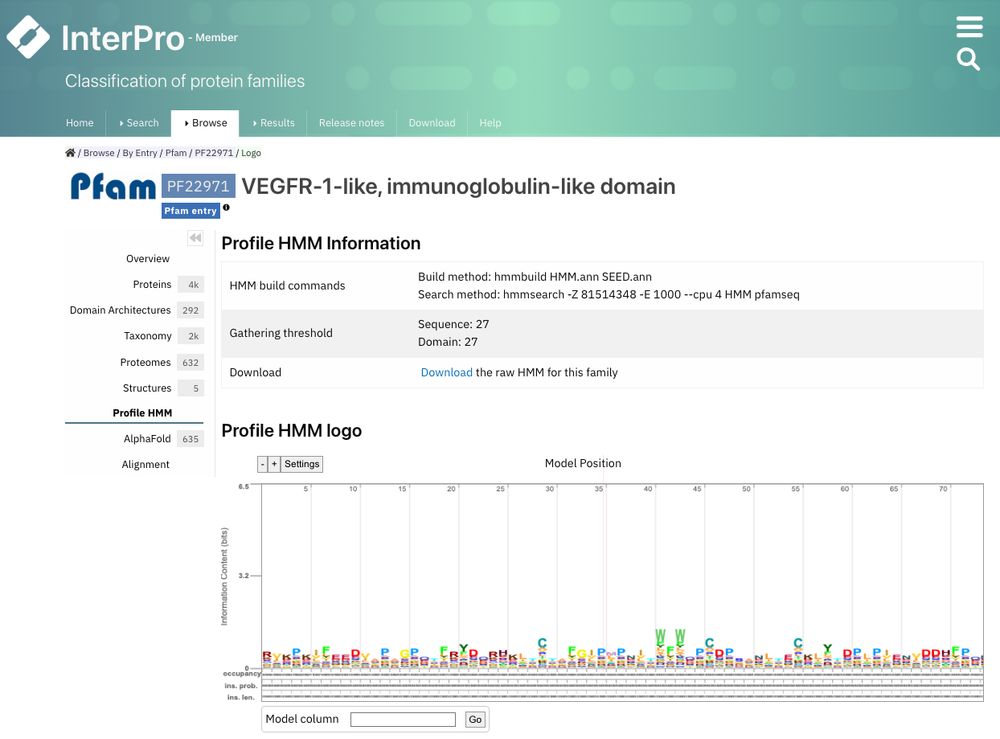Open the Alignment side tab
The image size is (1000, 739).
pyautogui.click(x=145, y=464)
